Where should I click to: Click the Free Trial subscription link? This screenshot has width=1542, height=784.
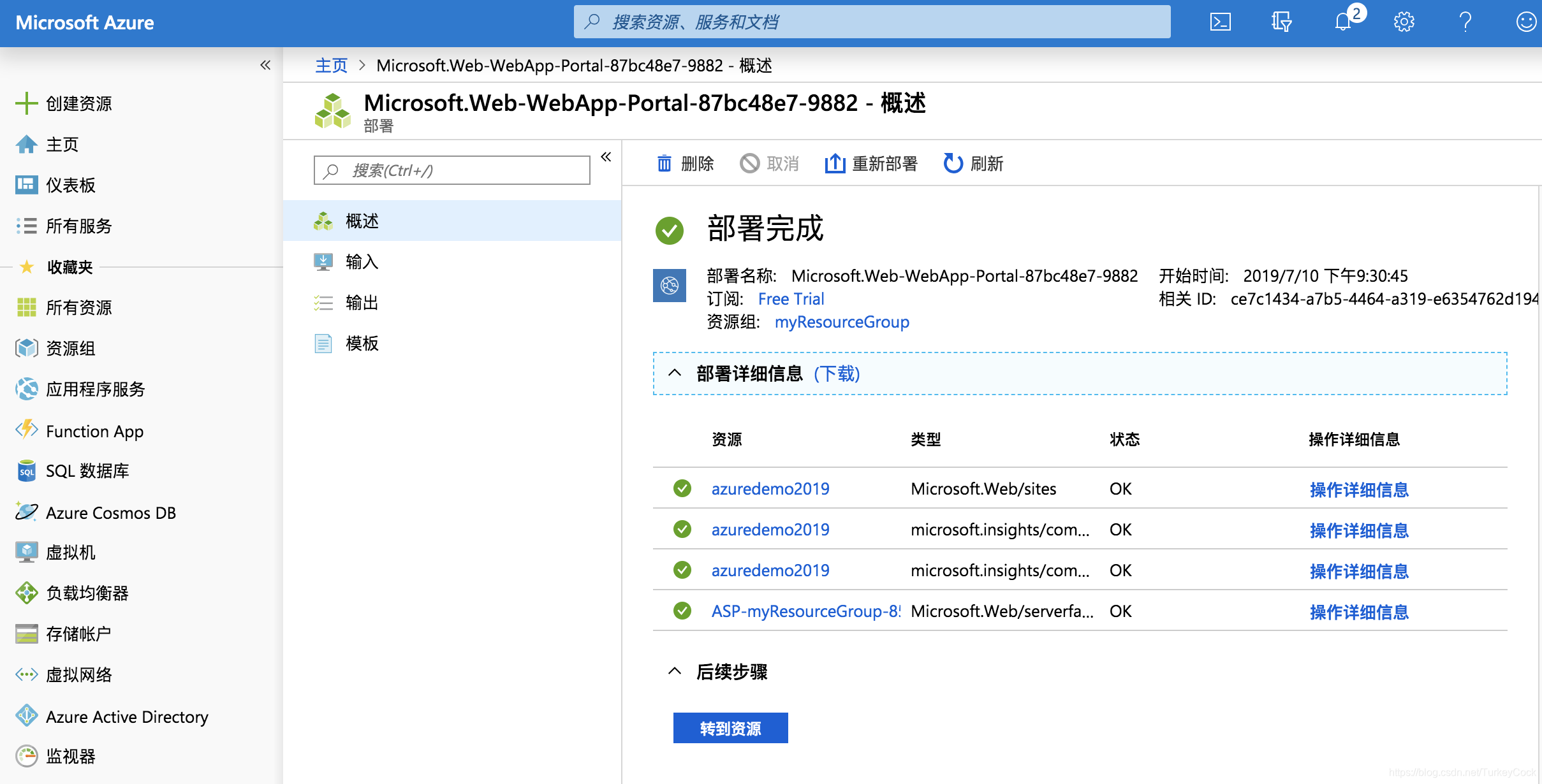(x=791, y=298)
